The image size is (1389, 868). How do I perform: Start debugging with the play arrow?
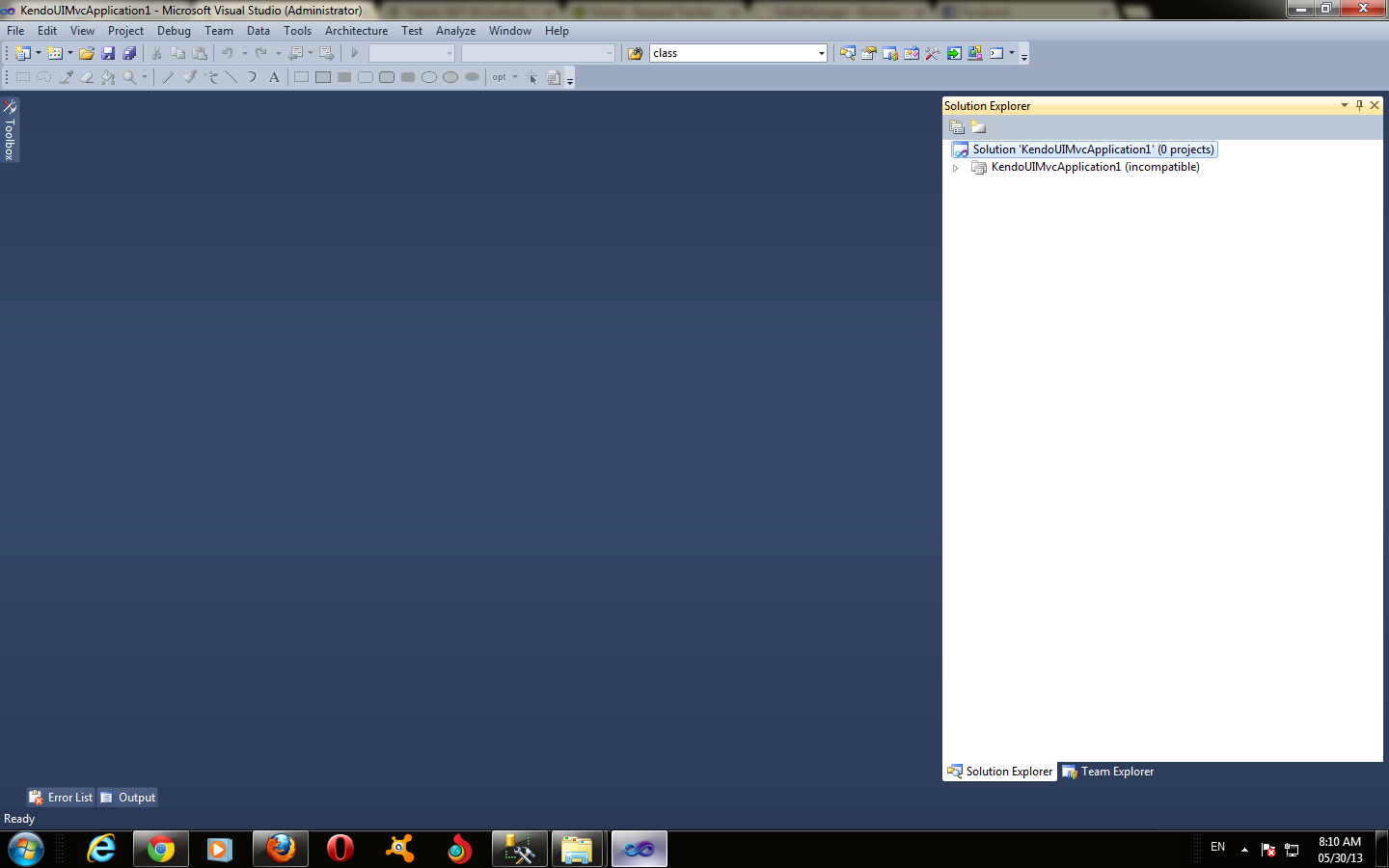355,53
